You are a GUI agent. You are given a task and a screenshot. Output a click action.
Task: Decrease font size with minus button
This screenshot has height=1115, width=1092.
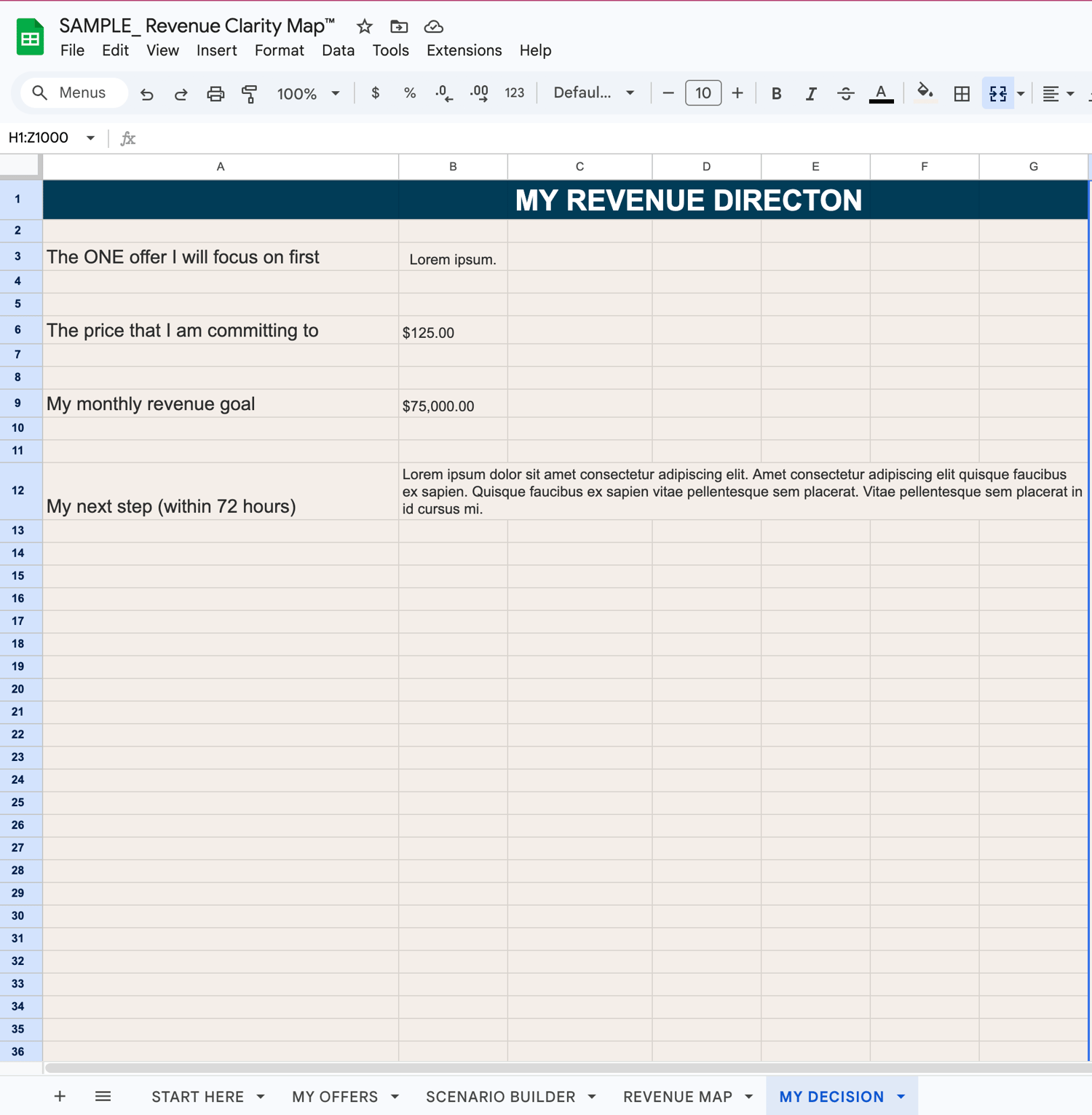click(x=668, y=93)
